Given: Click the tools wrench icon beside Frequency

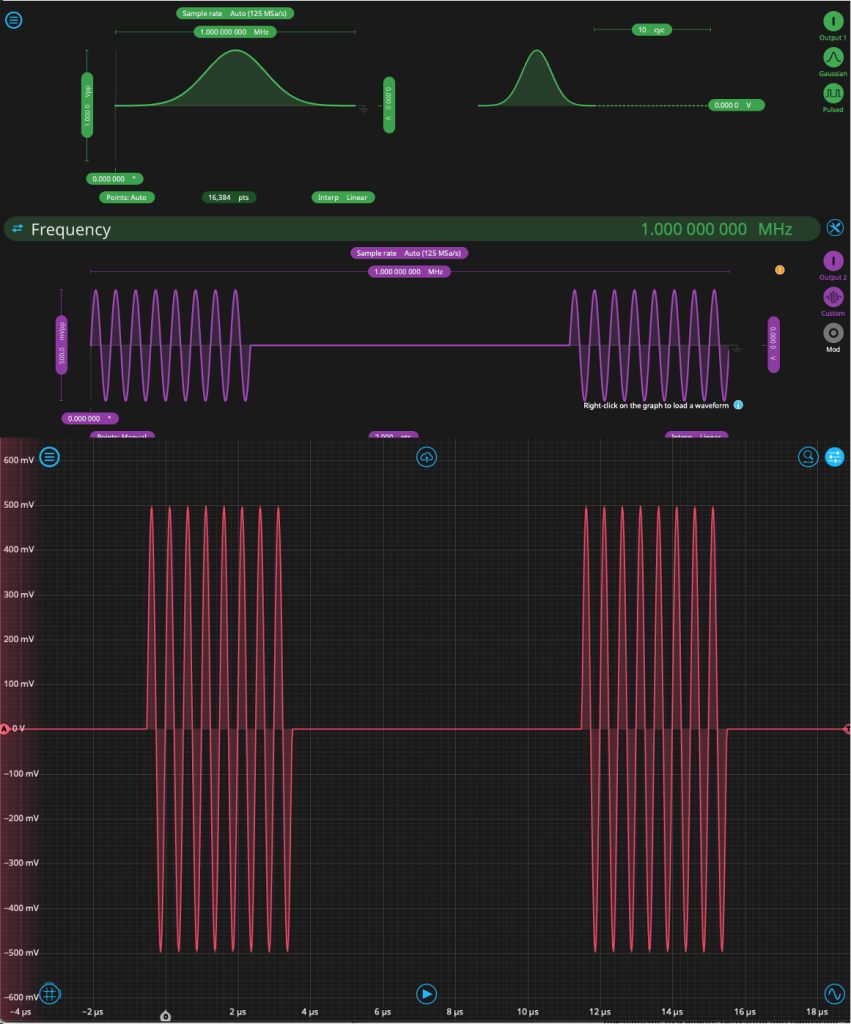Looking at the screenshot, I should pyautogui.click(x=835, y=228).
